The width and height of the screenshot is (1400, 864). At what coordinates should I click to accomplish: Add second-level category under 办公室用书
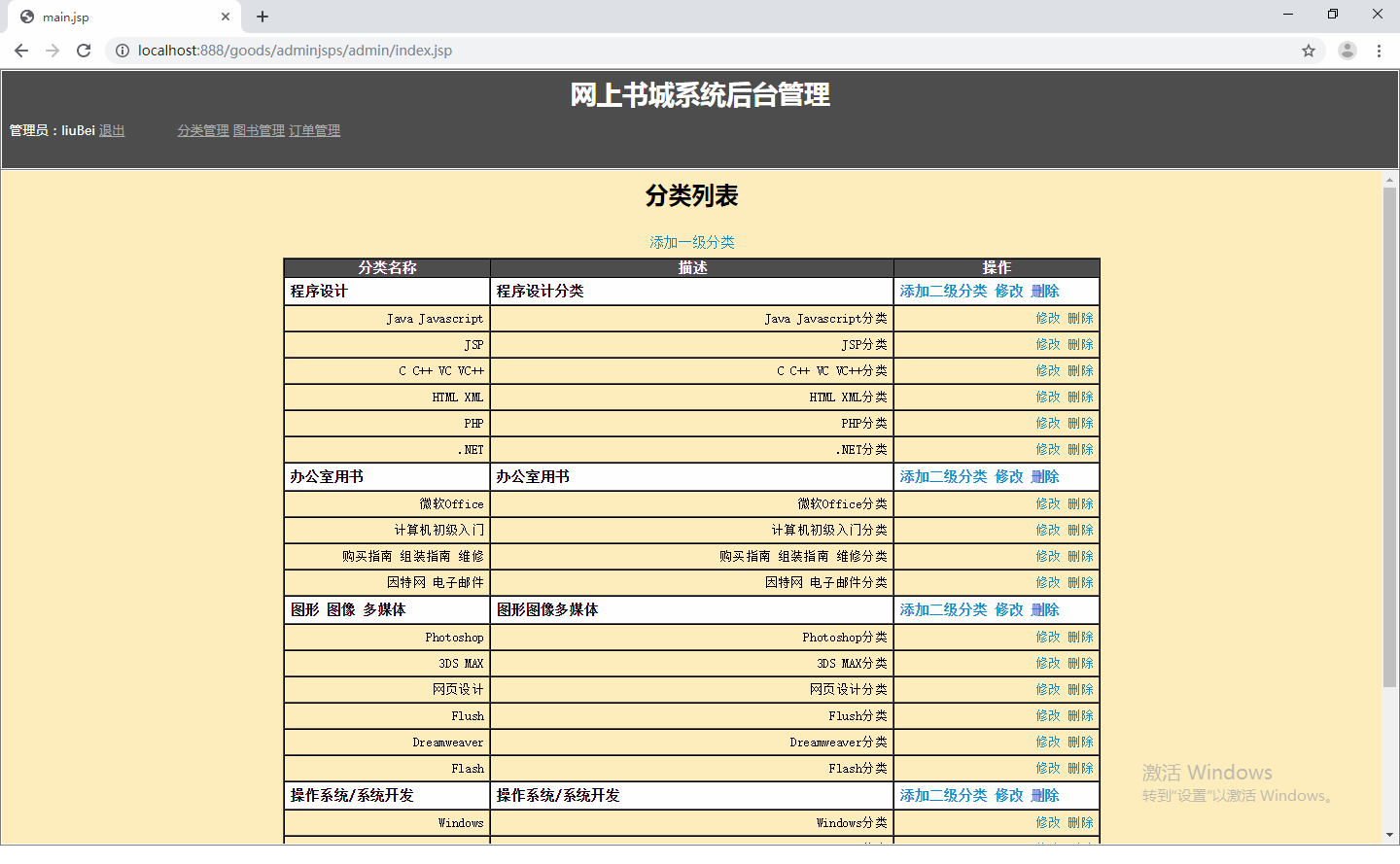pyautogui.click(x=943, y=476)
